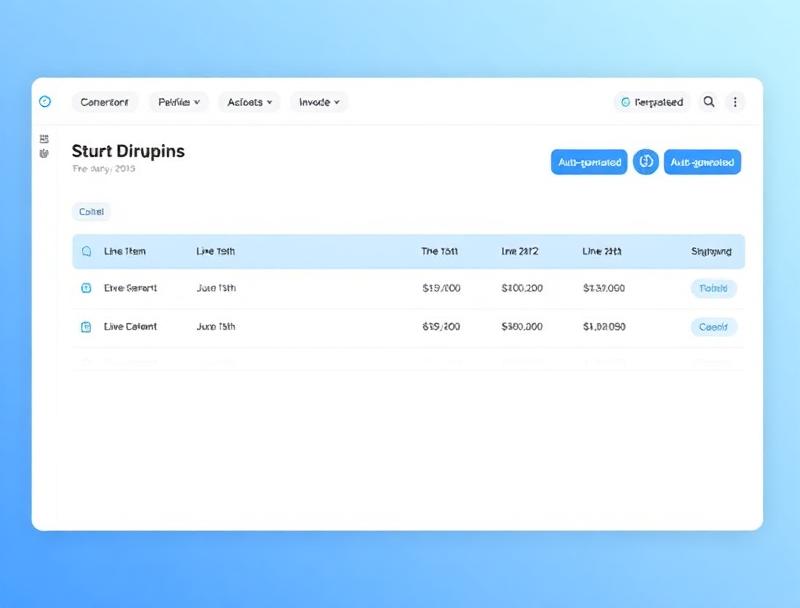Screen dimensions: 800x608
Task: Open the search magnifier icon
Action: 709,102
